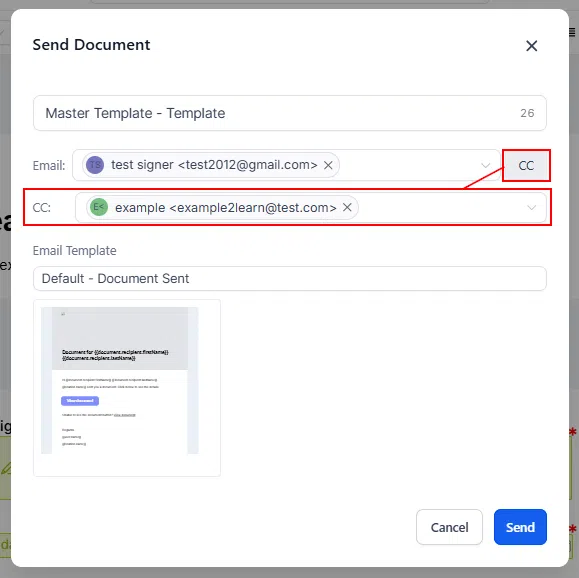579x578 pixels.
Task: Remove example2learn recipient from CC field
Action: click(347, 207)
